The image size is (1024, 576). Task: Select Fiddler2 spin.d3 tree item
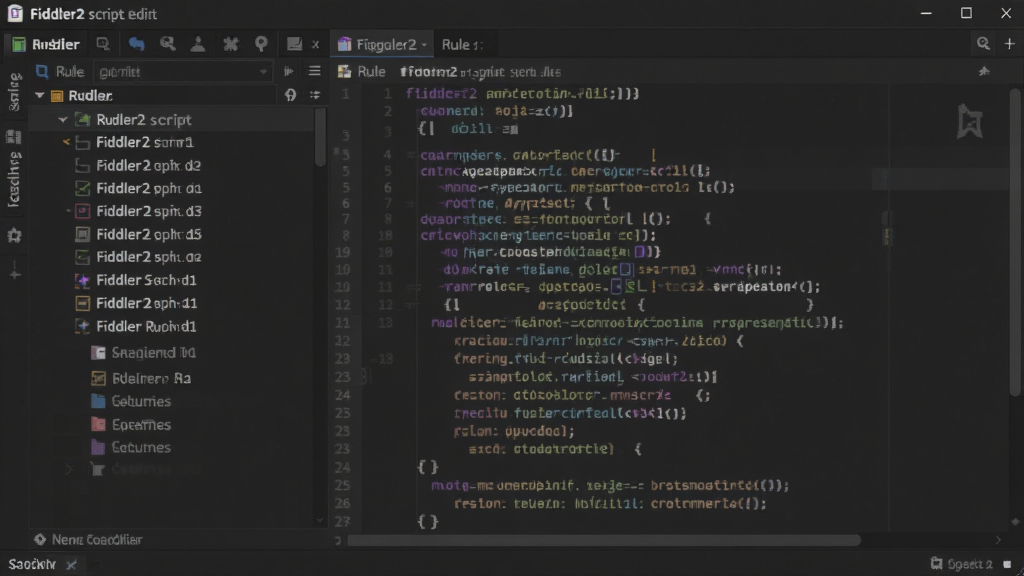[x=149, y=212]
